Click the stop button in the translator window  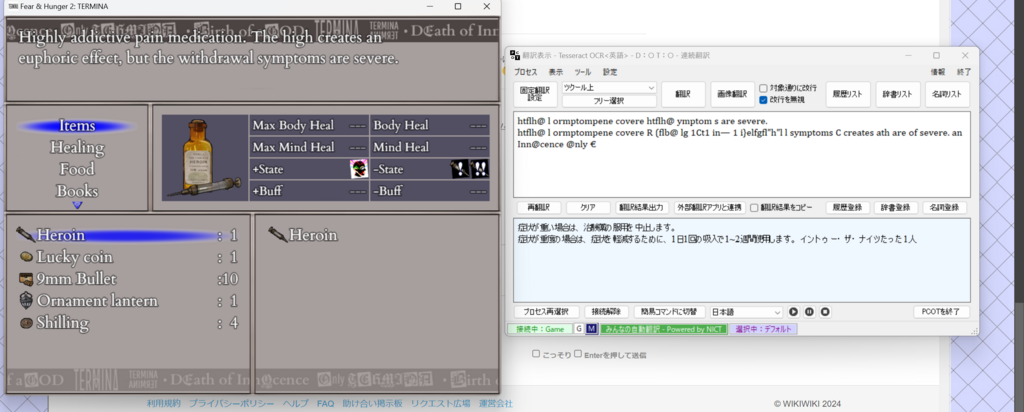tap(825, 312)
